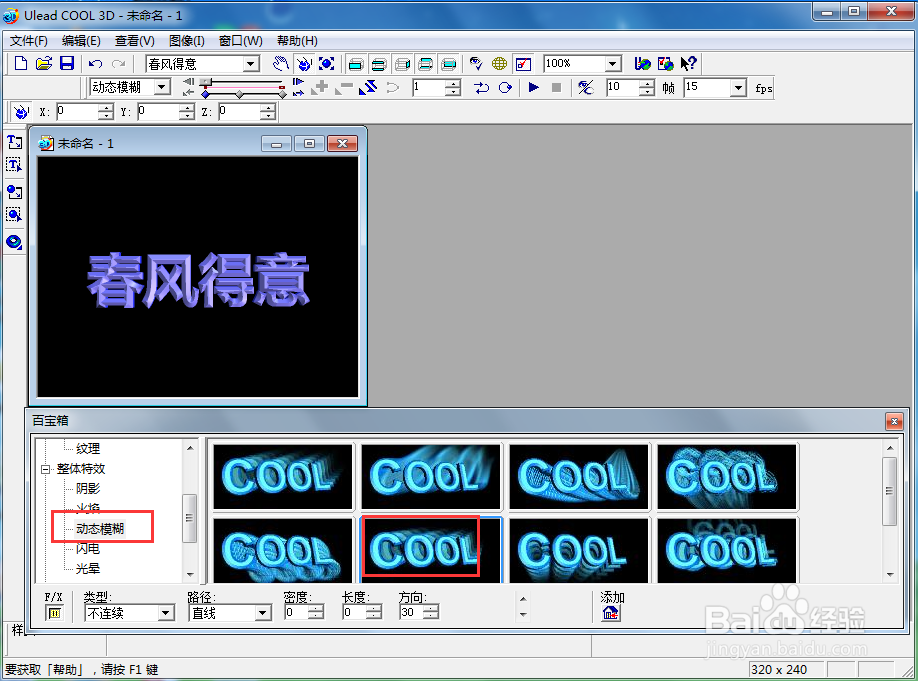Click the display quality icon before frame count

coord(585,87)
